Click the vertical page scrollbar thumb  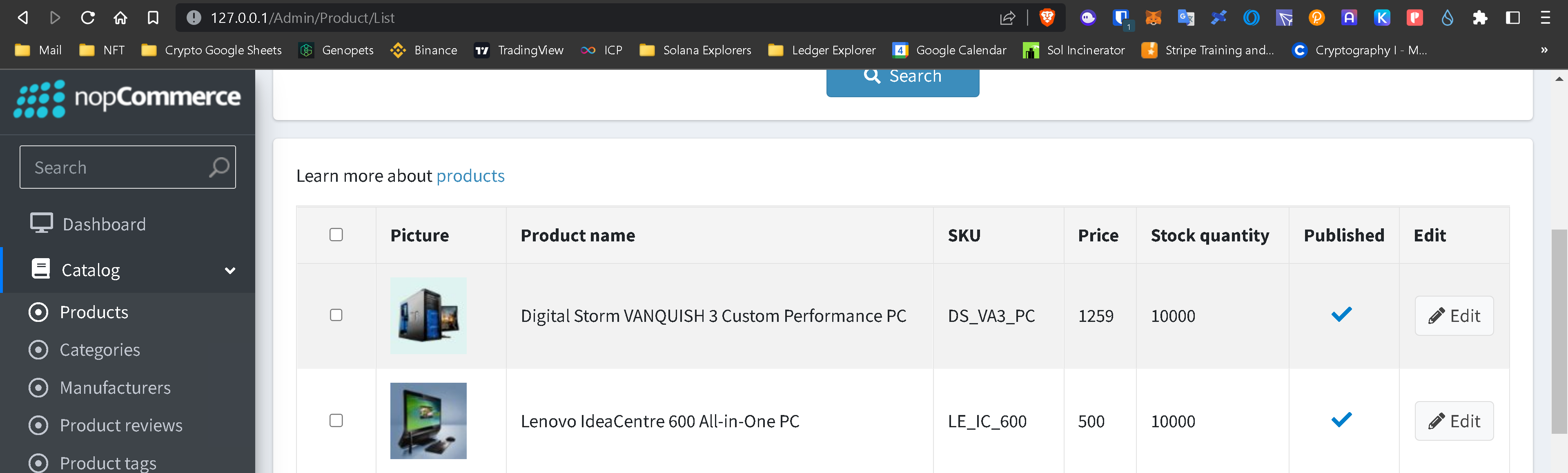pyautogui.click(x=1559, y=331)
